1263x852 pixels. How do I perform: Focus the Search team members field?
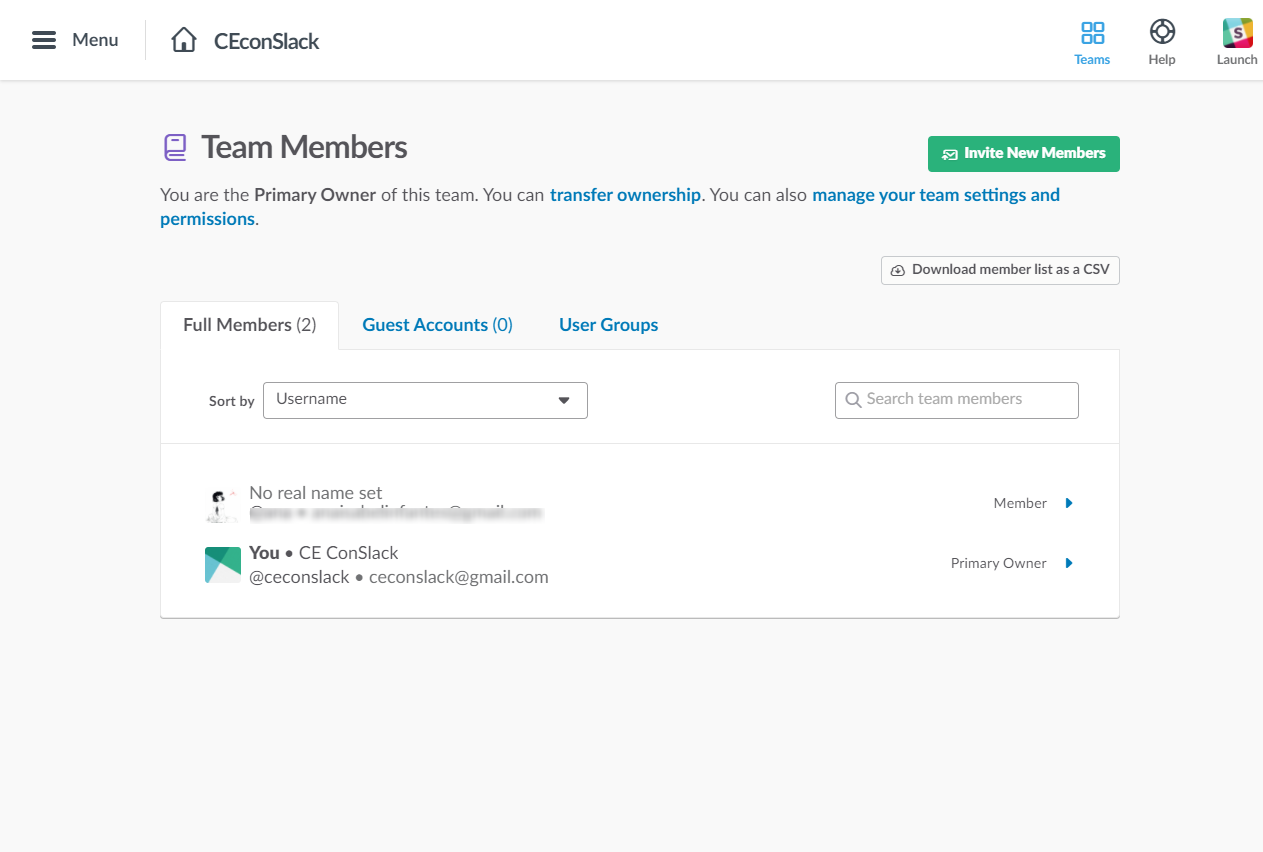click(957, 400)
